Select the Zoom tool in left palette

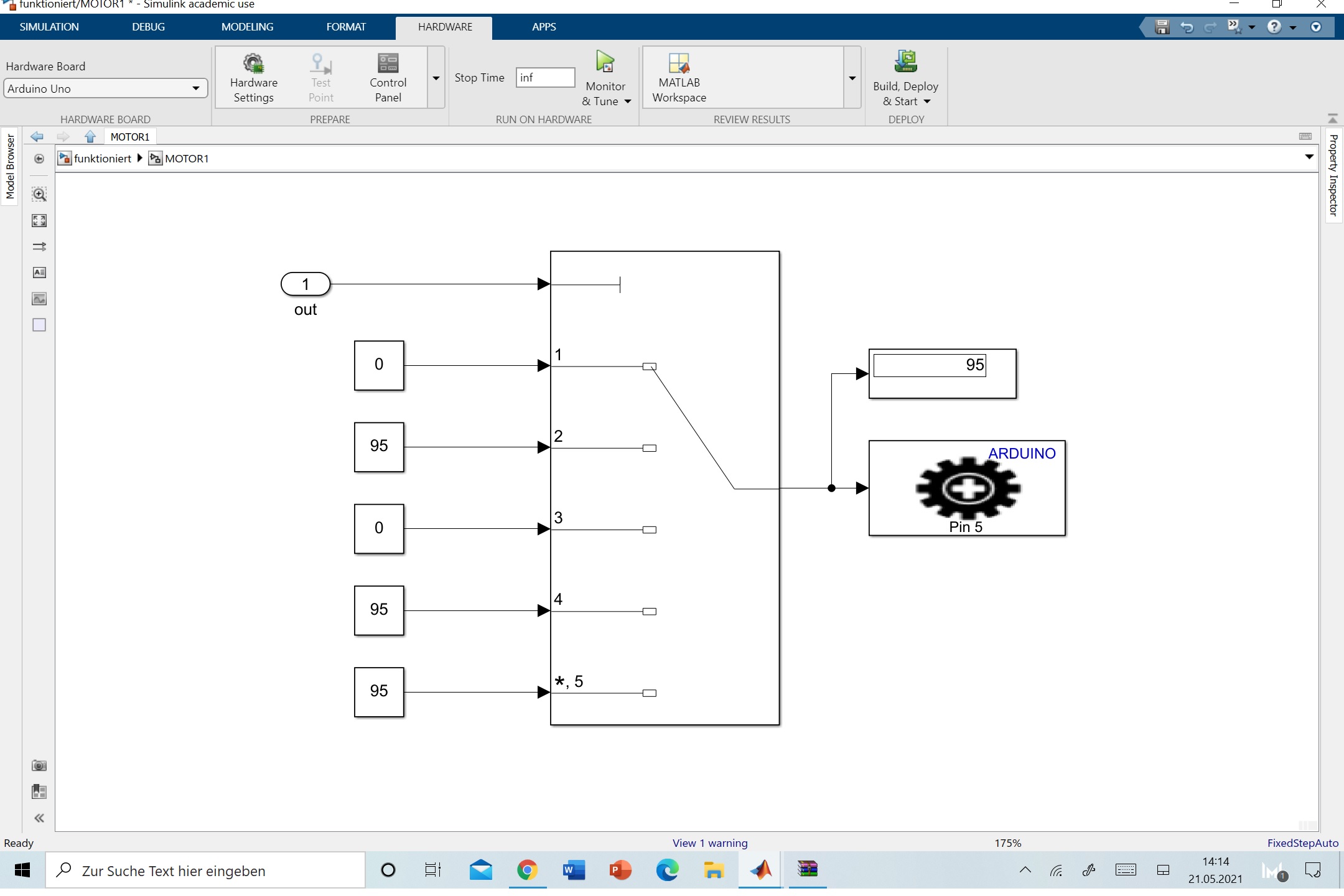tap(39, 195)
